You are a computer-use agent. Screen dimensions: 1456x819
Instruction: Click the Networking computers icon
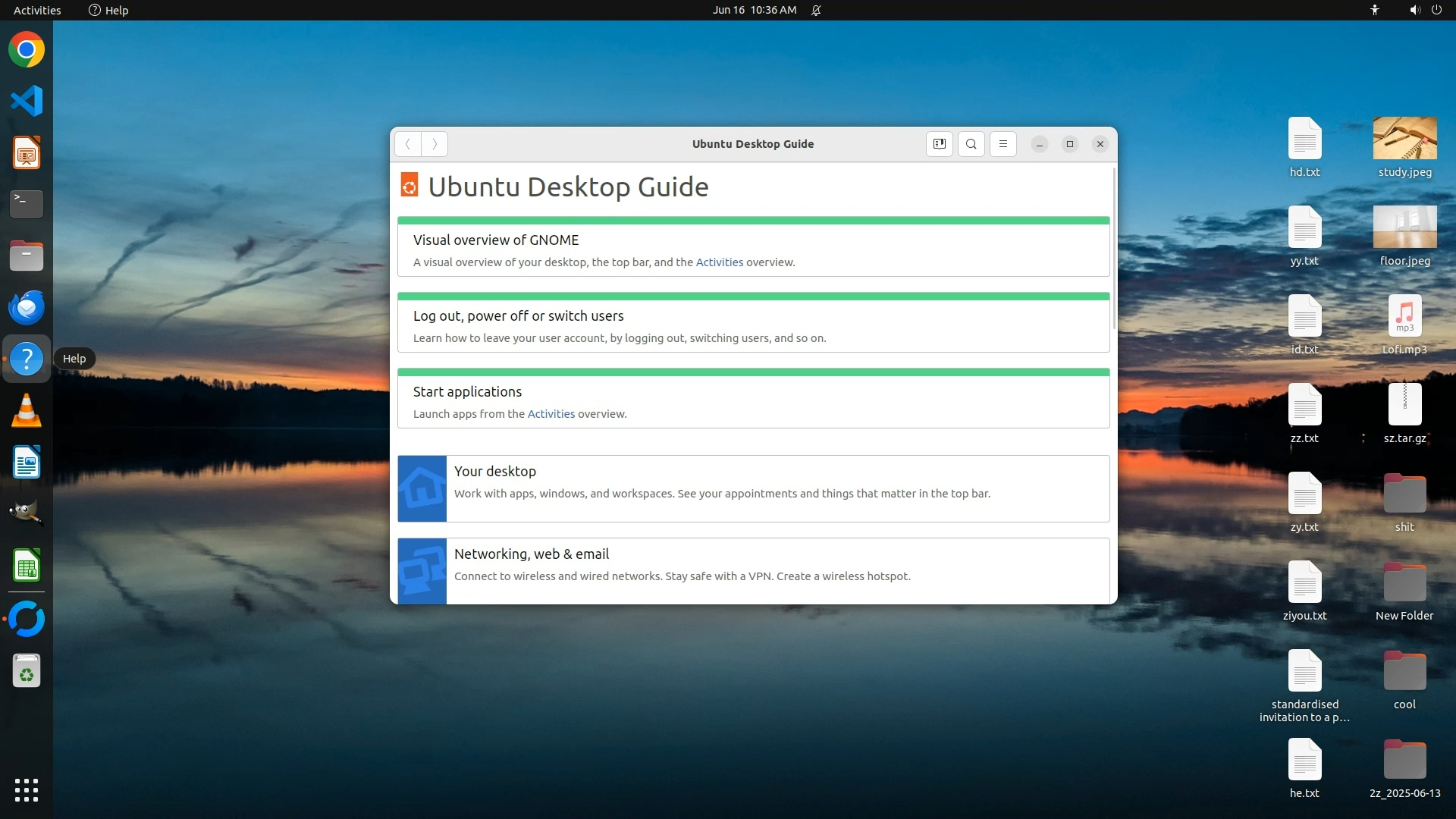[x=422, y=571]
